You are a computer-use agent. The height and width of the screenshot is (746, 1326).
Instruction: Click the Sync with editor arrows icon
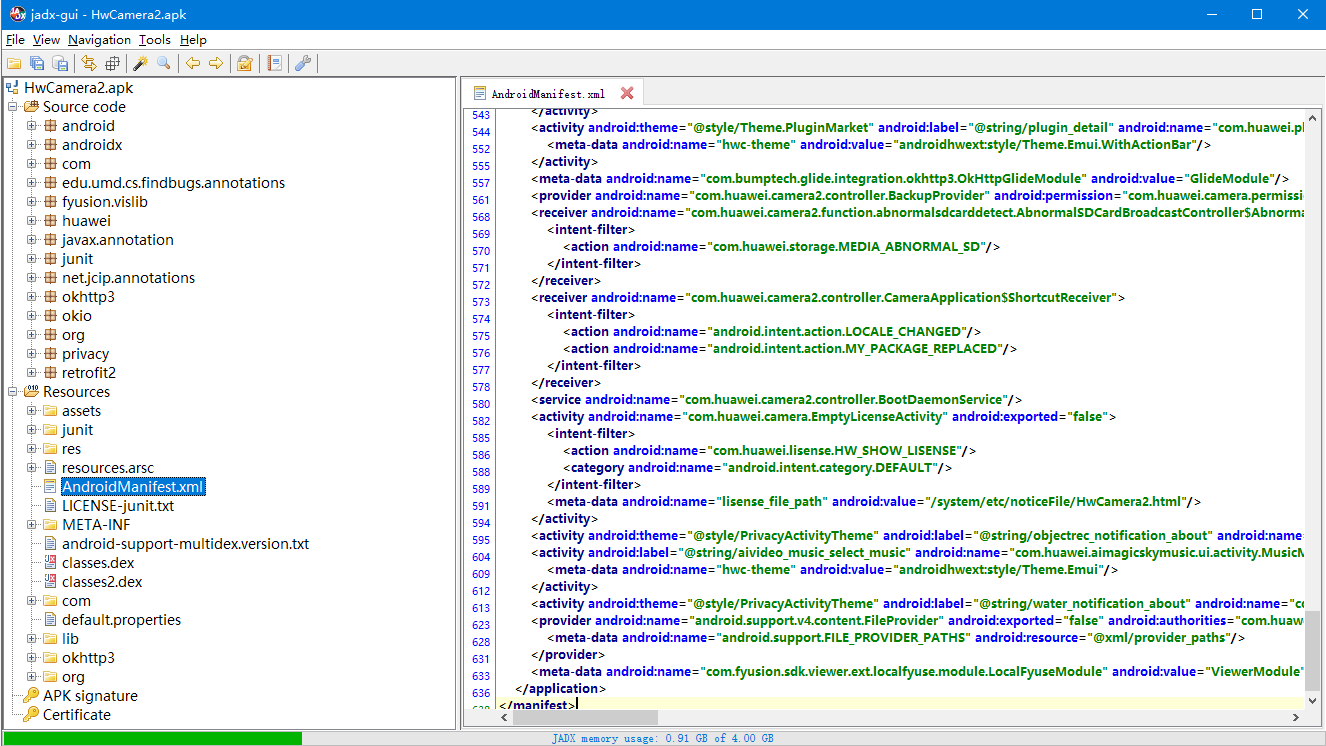pos(89,64)
